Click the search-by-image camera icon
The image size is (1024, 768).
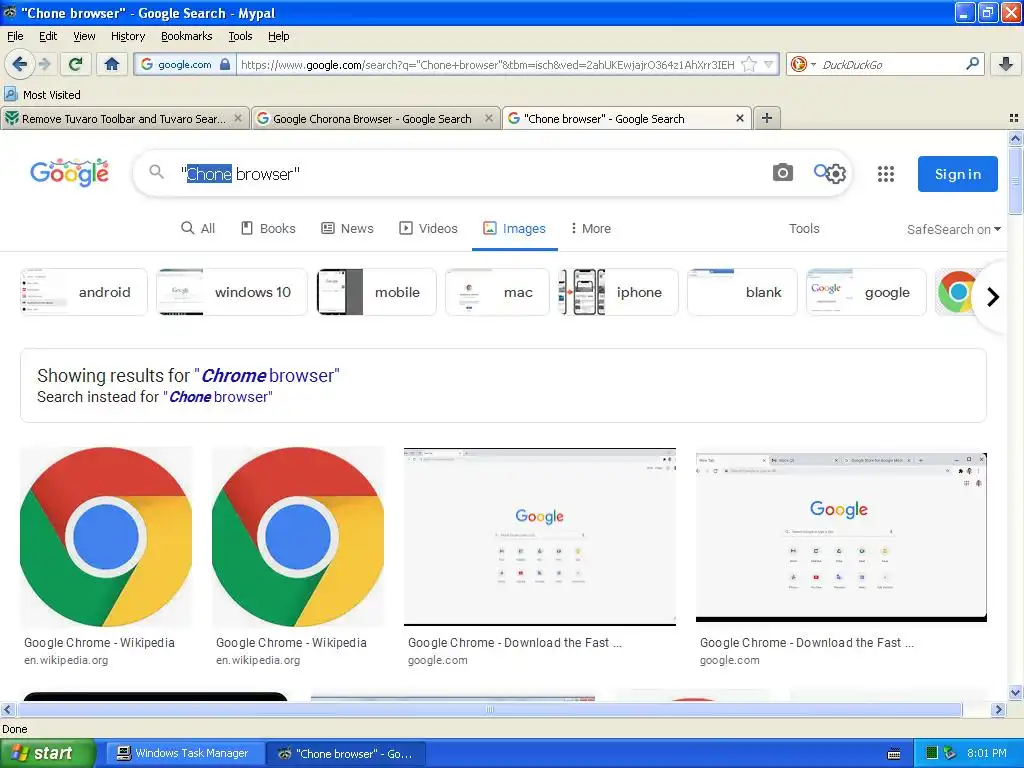[x=782, y=172]
